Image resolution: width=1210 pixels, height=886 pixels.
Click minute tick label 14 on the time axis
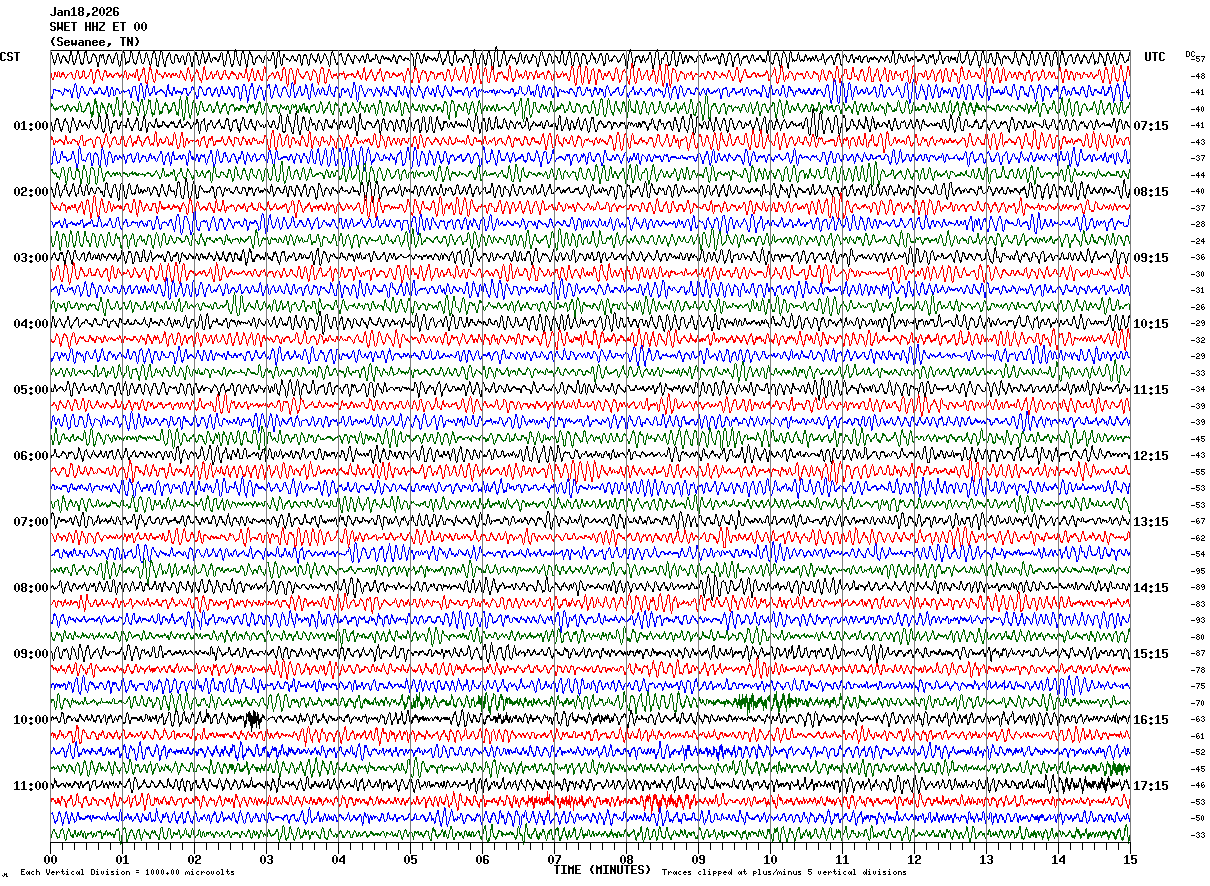pos(1058,859)
